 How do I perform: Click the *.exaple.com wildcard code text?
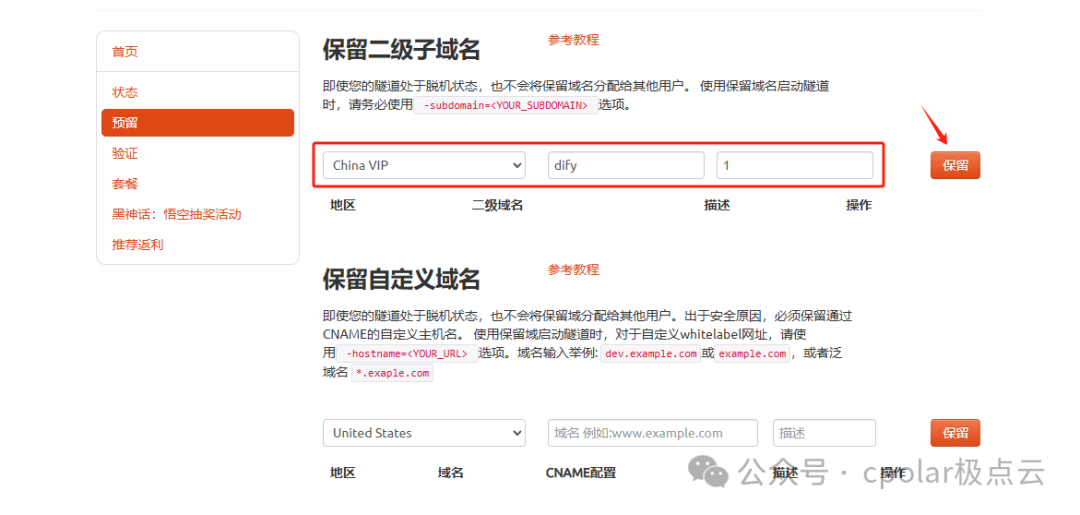[393, 373]
